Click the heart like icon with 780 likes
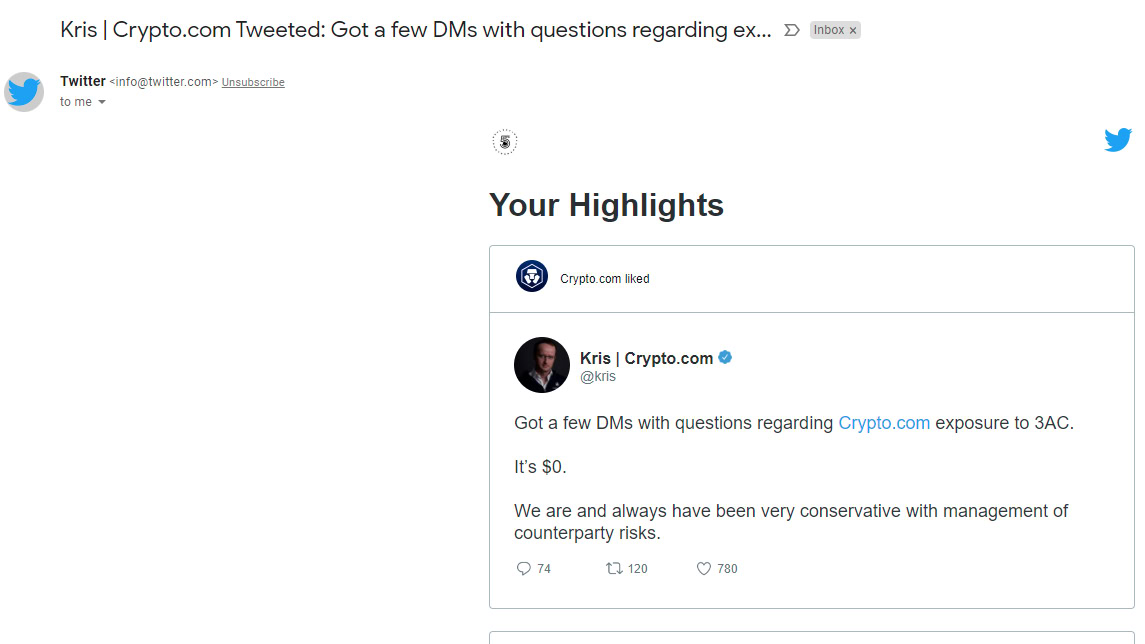 point(703,568)
